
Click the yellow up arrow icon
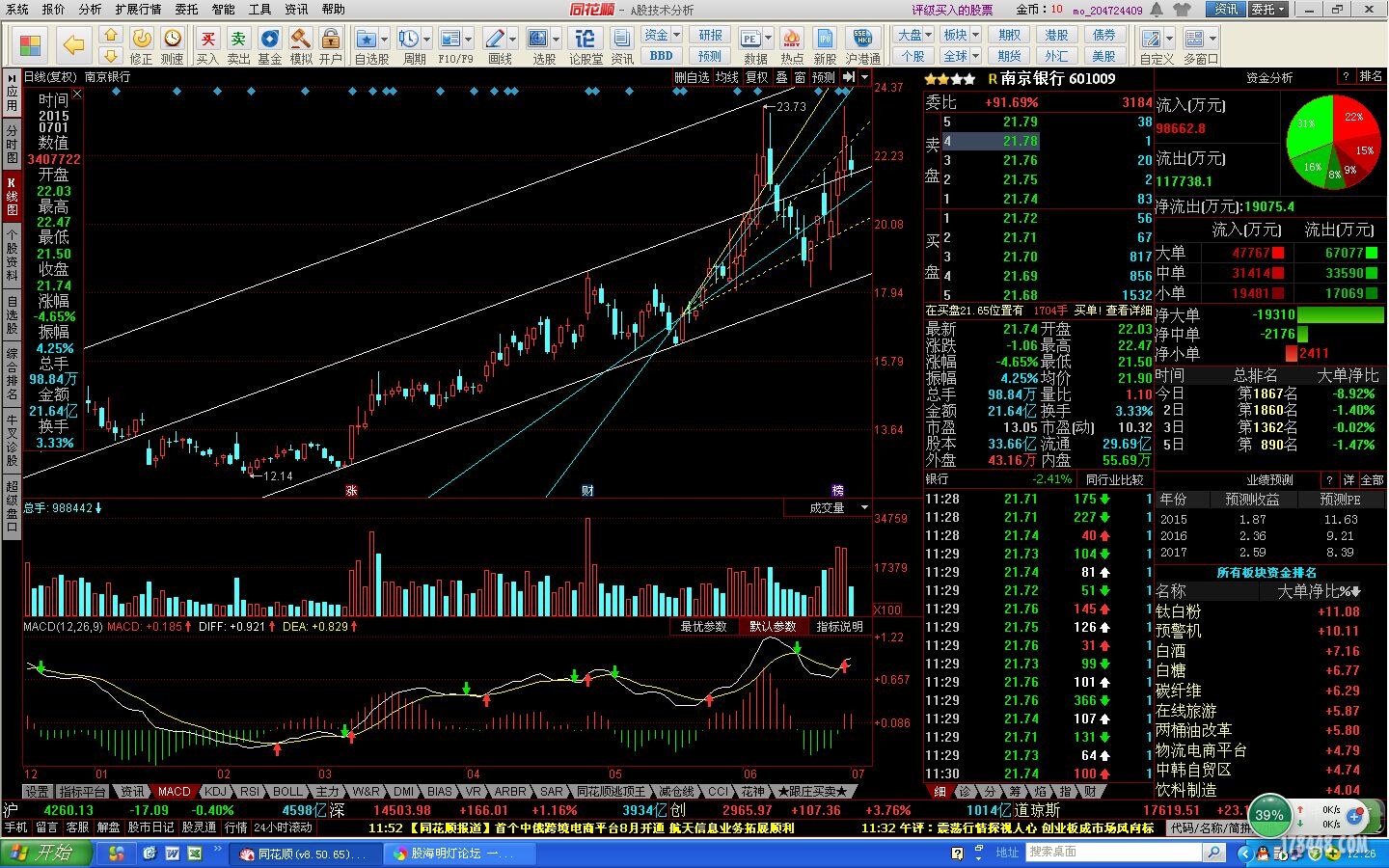click(x=111, y=36)
